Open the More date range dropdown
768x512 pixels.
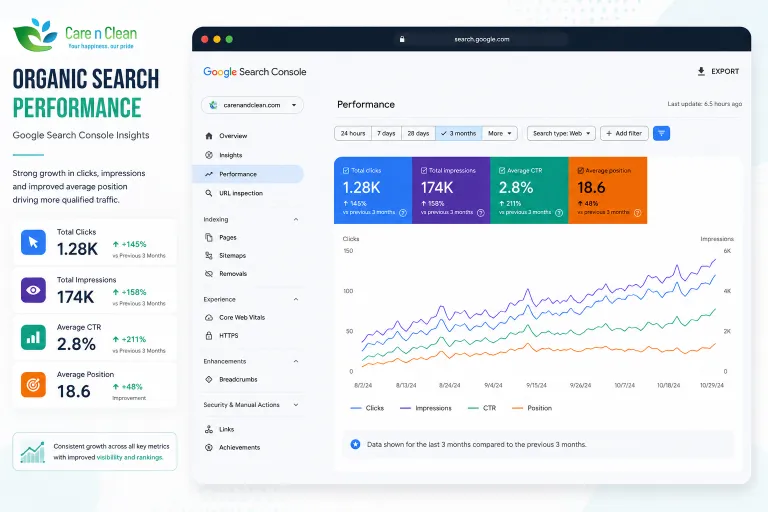(500, 133)
